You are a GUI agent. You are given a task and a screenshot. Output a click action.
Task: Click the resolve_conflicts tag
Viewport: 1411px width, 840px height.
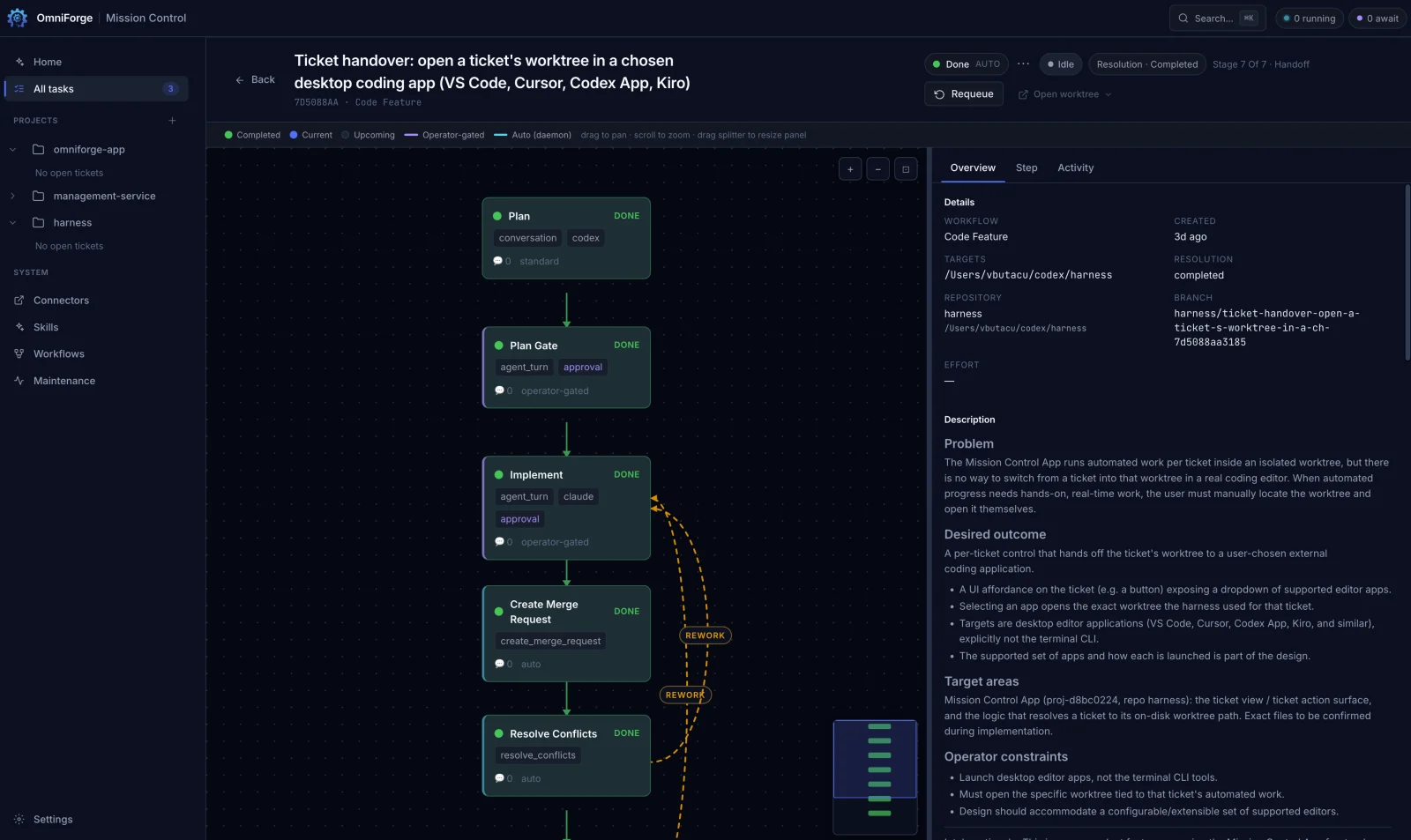(538, 755)
